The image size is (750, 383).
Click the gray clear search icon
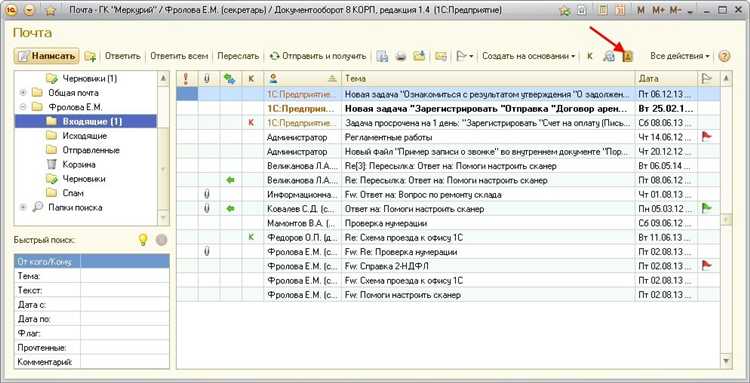(x=162, y=240)
